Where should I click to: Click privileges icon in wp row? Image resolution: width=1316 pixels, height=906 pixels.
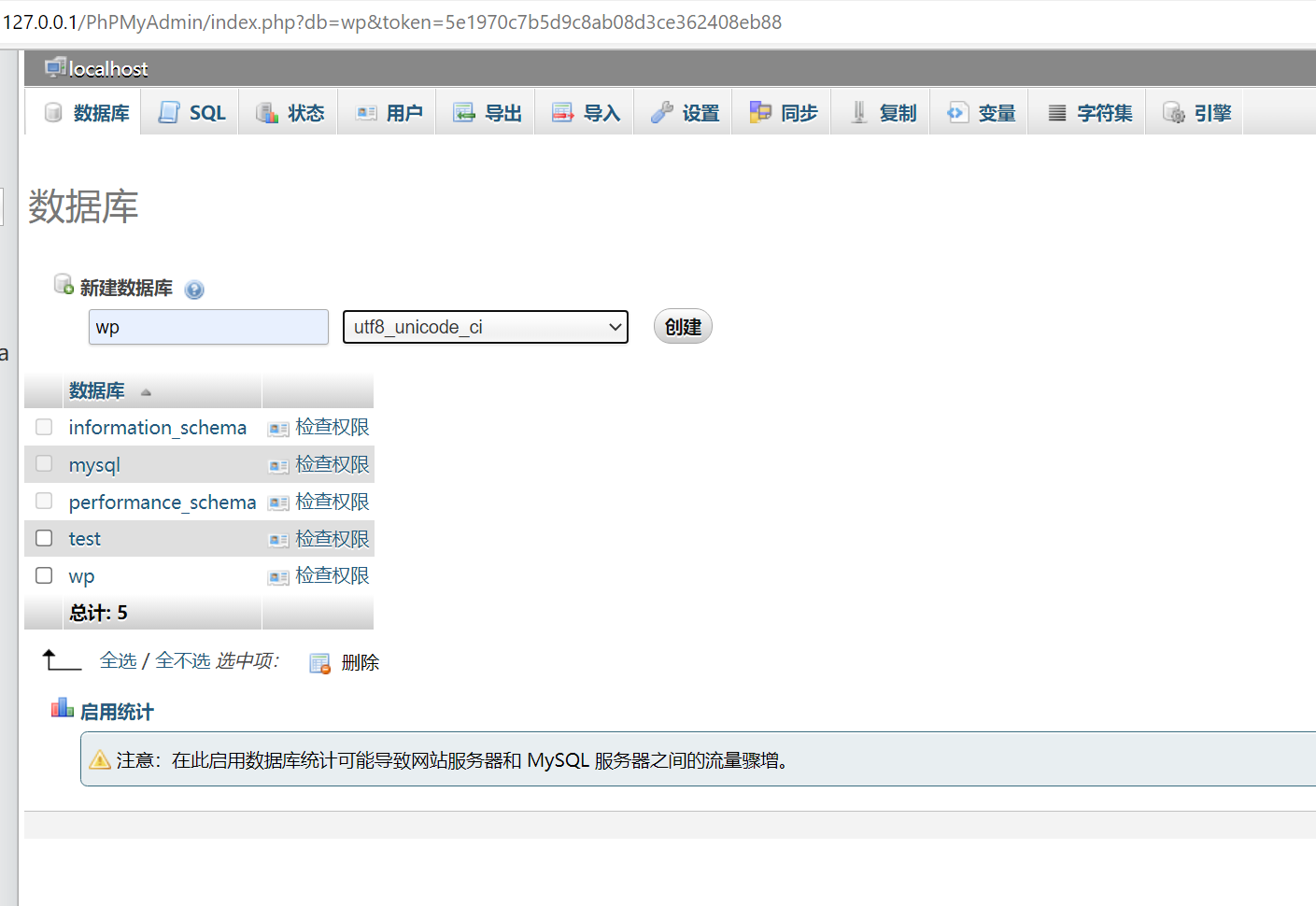(x=278, y=577)
